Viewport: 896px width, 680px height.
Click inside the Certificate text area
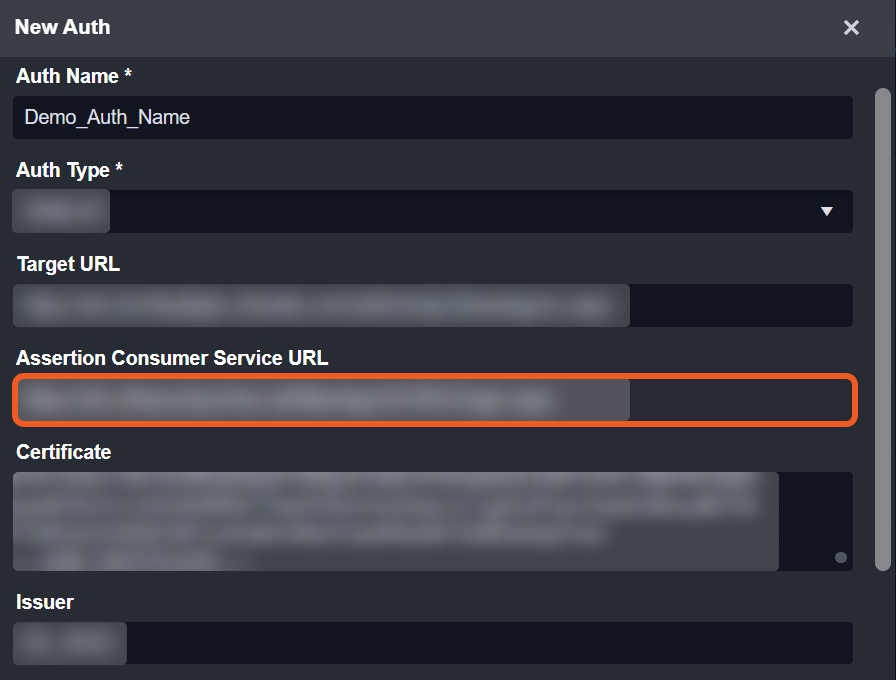click(x=432, y=521)
